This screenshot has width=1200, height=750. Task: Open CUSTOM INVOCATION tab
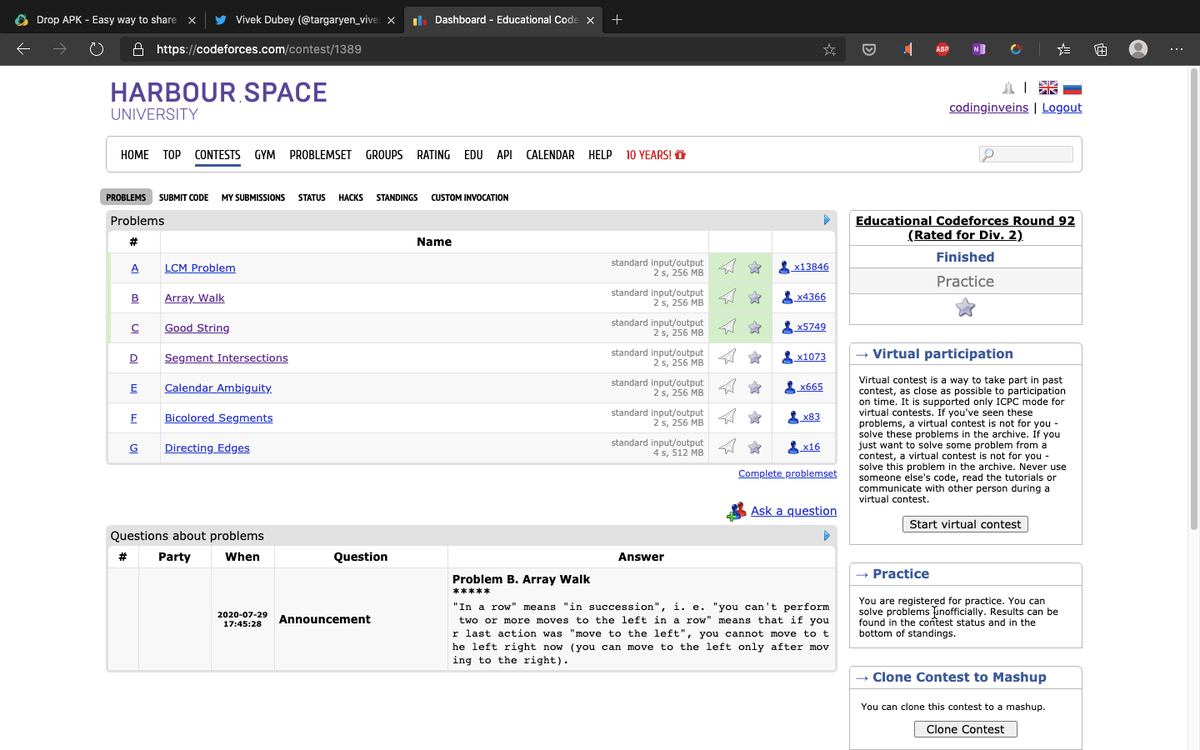470,197
